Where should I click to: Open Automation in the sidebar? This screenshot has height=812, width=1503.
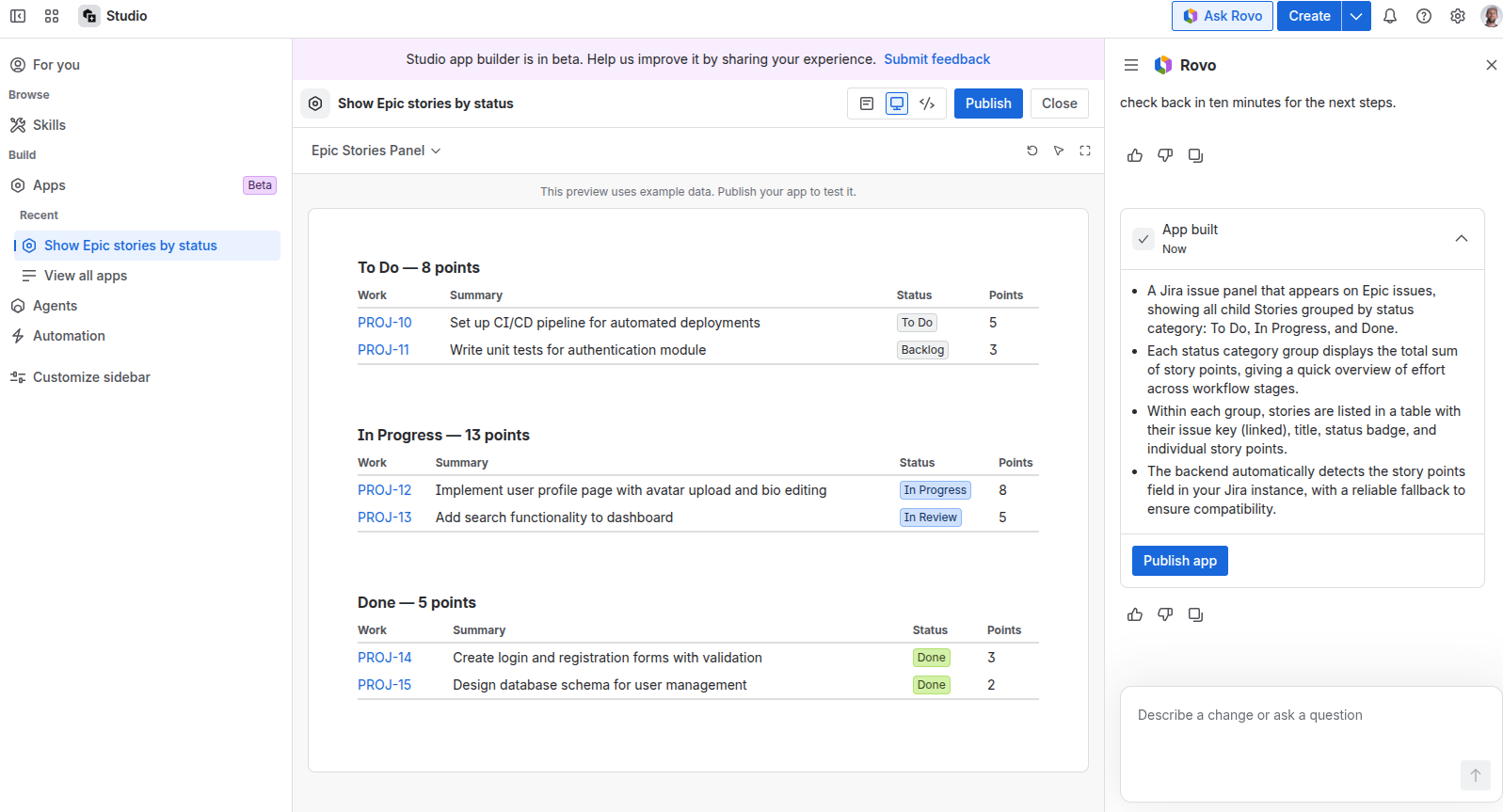pos(145,336)
